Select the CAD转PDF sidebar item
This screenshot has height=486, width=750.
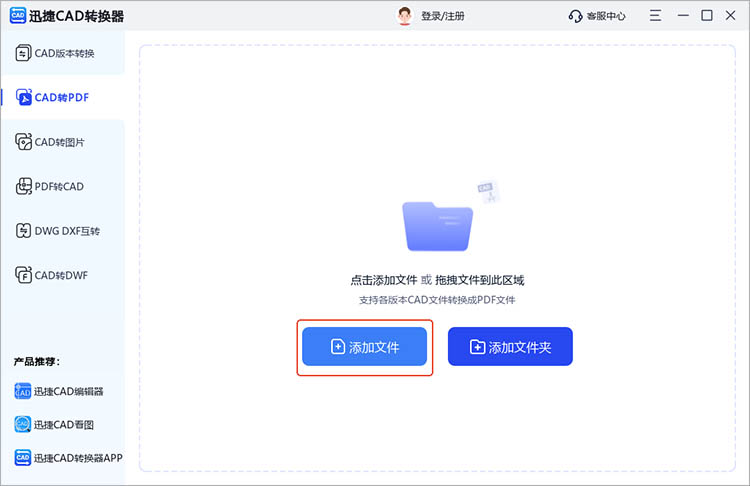click(63, 97)
